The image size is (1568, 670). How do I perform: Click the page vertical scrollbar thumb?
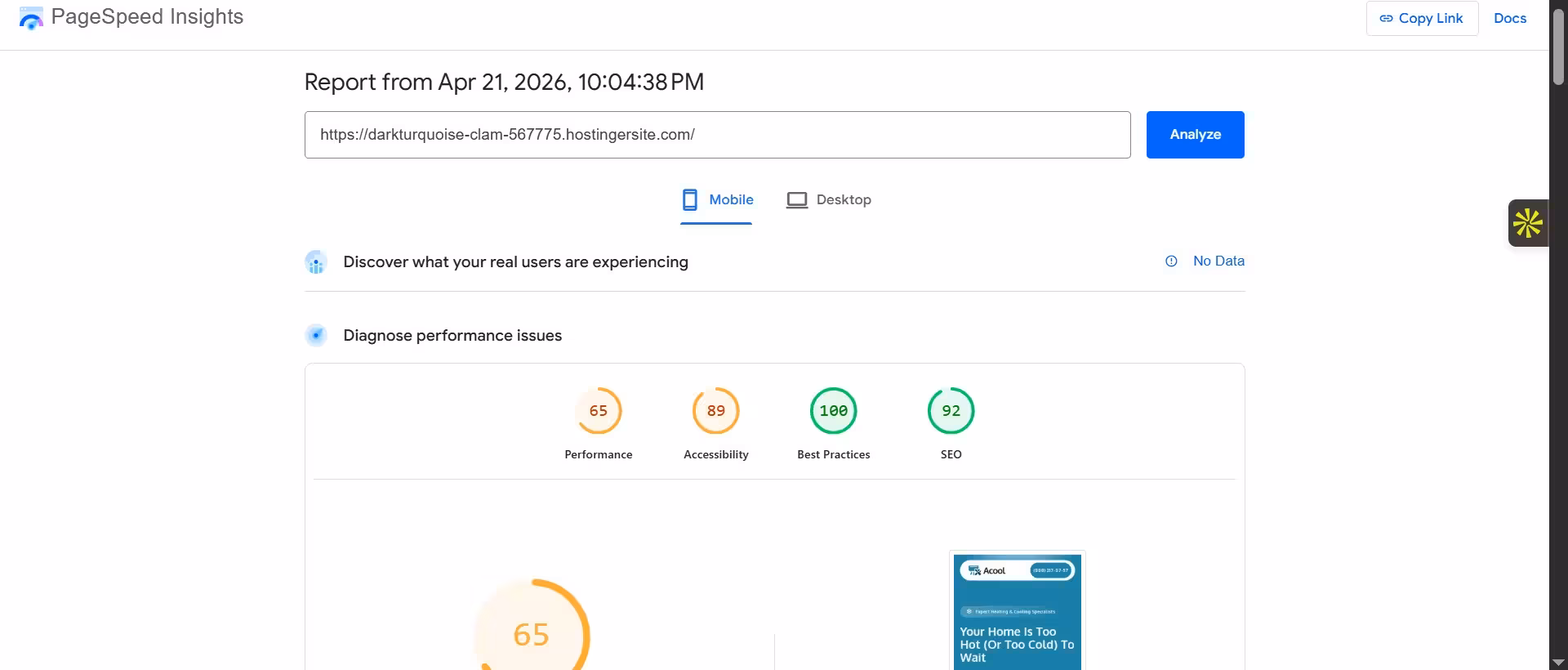point(1558,46)
